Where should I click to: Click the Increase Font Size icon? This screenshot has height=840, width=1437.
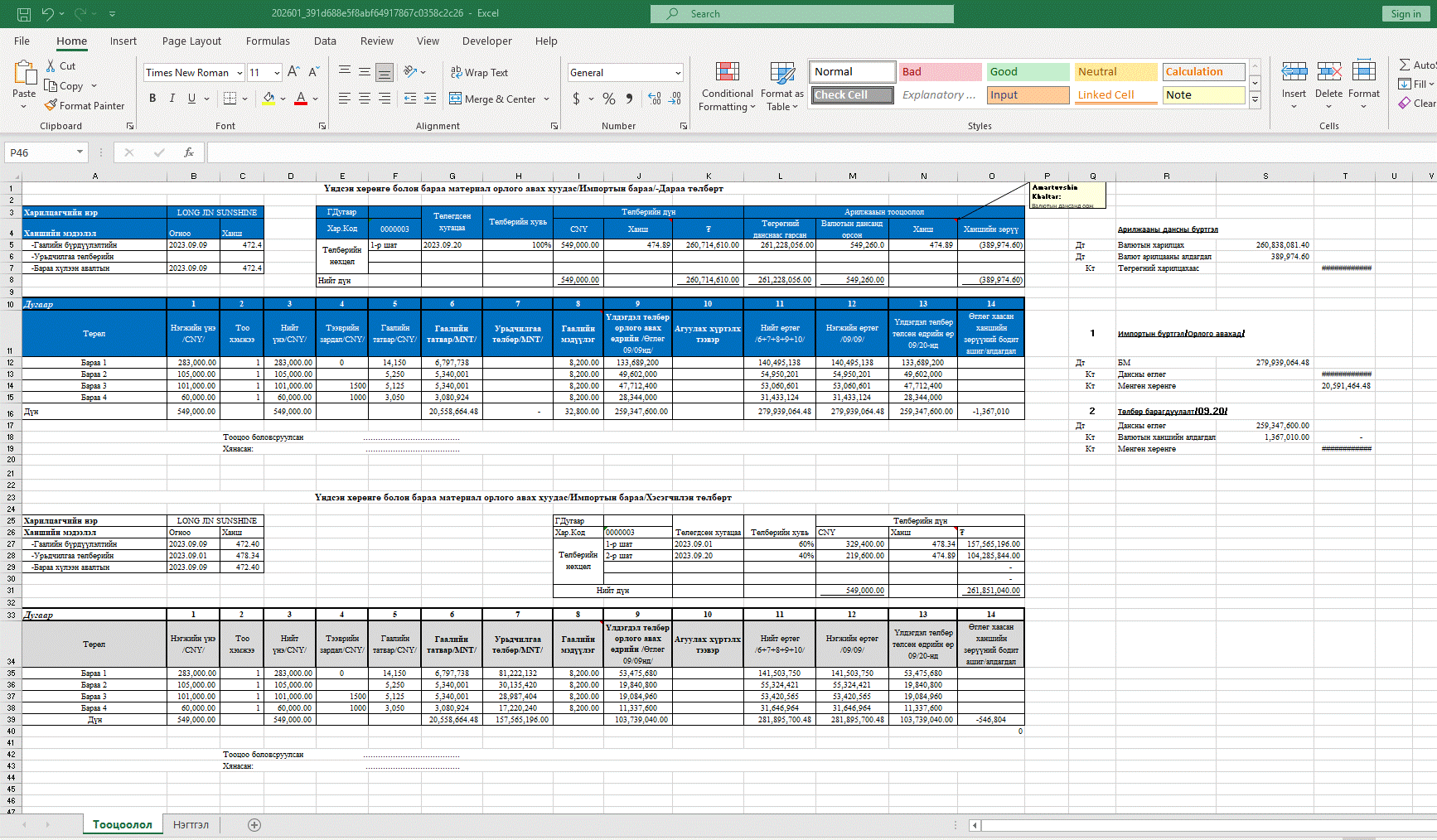pos(293,72)
